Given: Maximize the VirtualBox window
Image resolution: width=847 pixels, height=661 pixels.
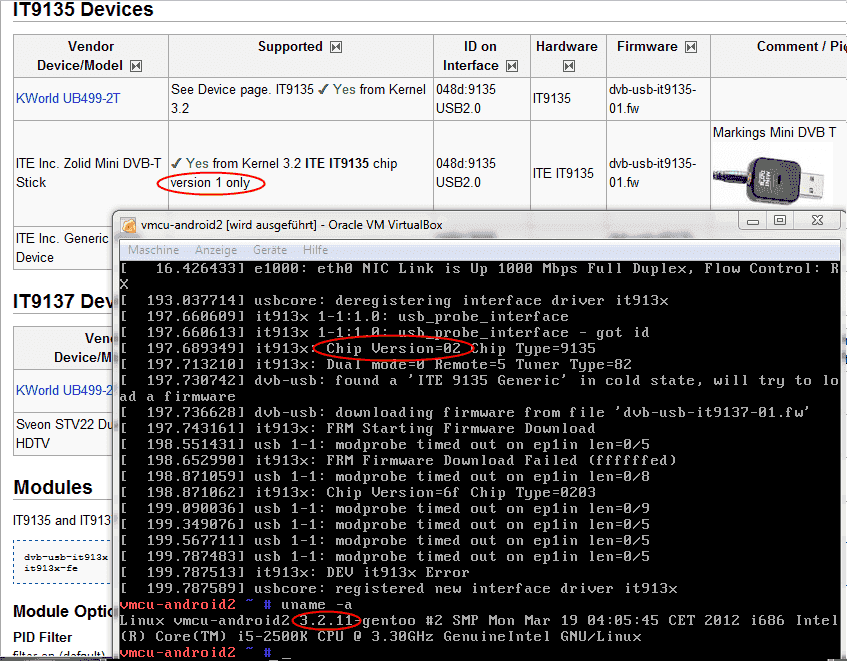Looking at the screenshot, I should [x=780, y=221].
